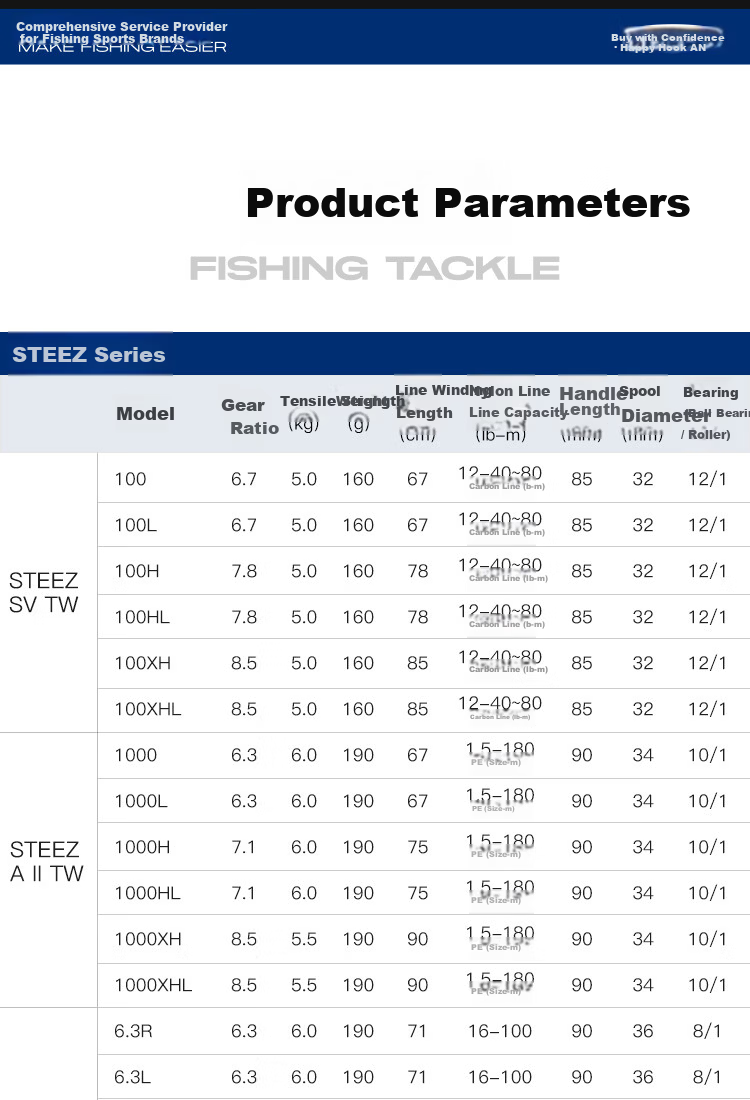The width and height of the screenshot is (750, 1100).
Task: Select model cell '1000'
Action: coord(135,755)
